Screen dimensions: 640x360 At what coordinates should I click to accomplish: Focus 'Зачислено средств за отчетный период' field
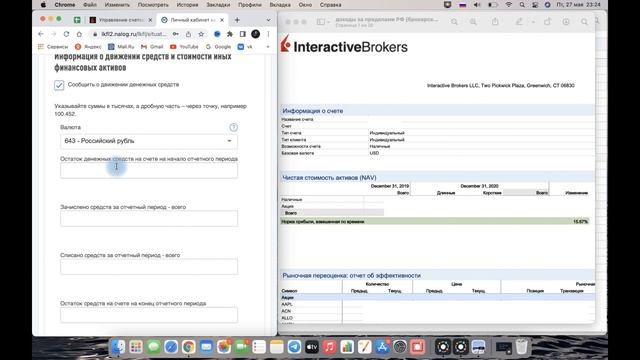point(149,219)
